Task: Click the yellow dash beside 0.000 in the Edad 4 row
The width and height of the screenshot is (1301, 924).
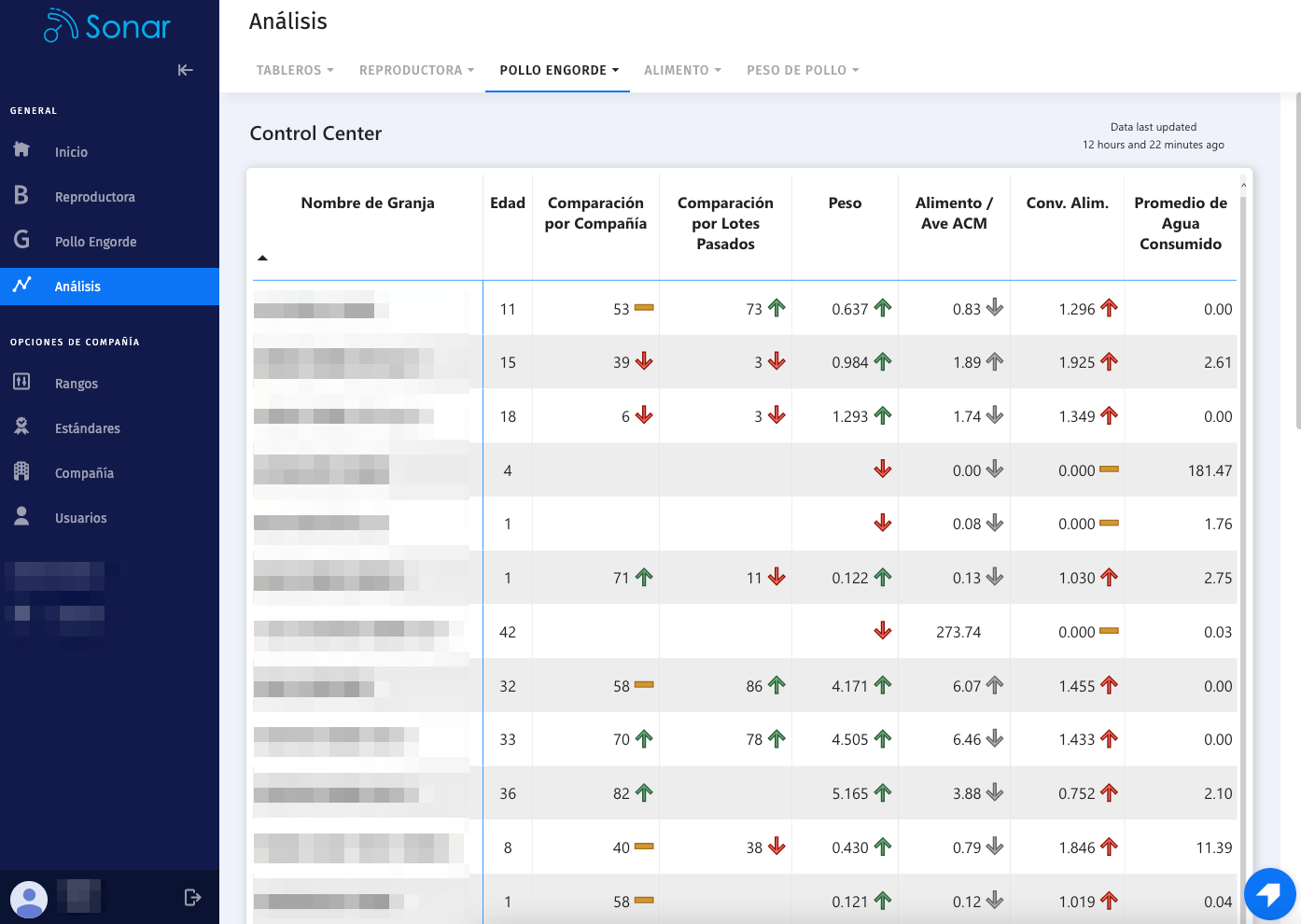Action: 1109,469
